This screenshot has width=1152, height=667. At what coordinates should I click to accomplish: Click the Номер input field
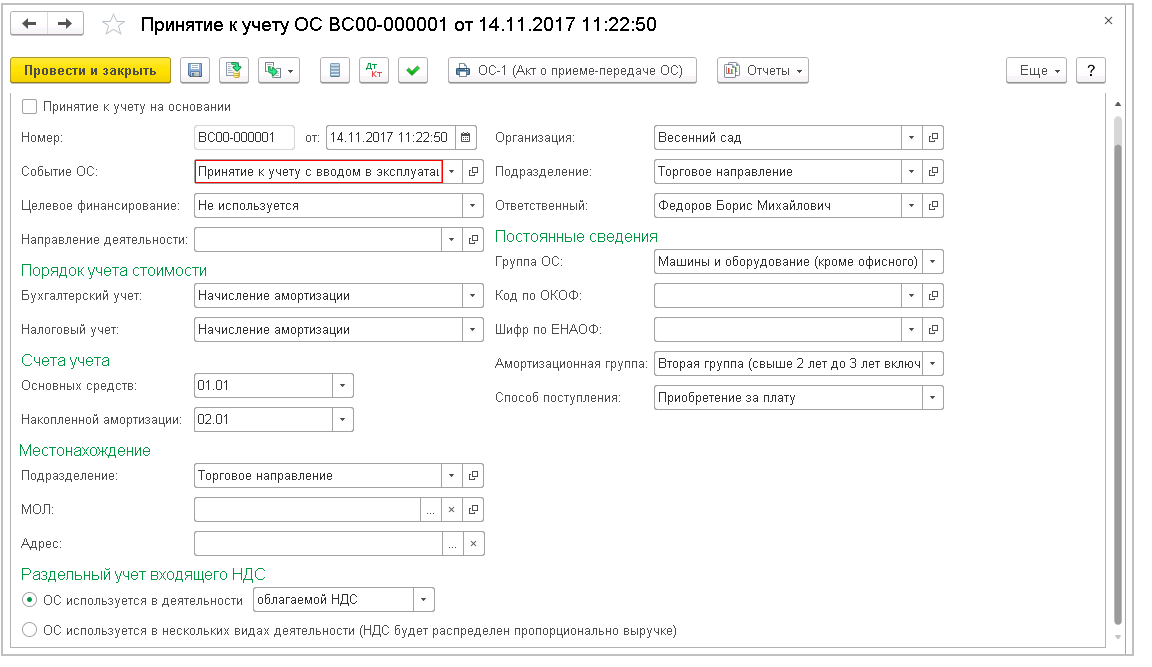245,137
